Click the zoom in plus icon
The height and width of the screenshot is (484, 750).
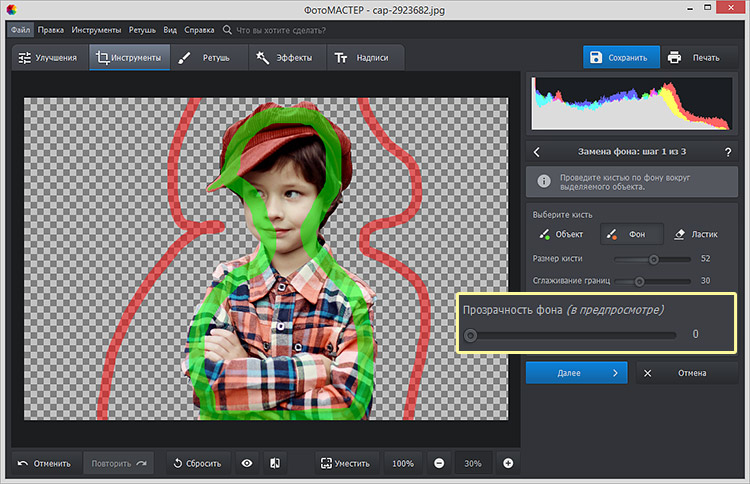(x=508, y=463)
